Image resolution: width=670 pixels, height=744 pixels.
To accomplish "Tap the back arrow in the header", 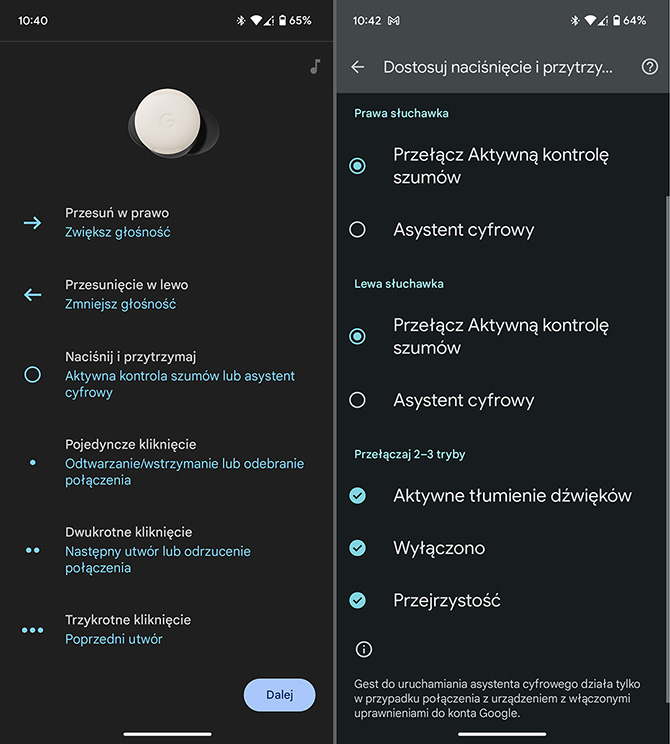I will [x=358, y=67].
